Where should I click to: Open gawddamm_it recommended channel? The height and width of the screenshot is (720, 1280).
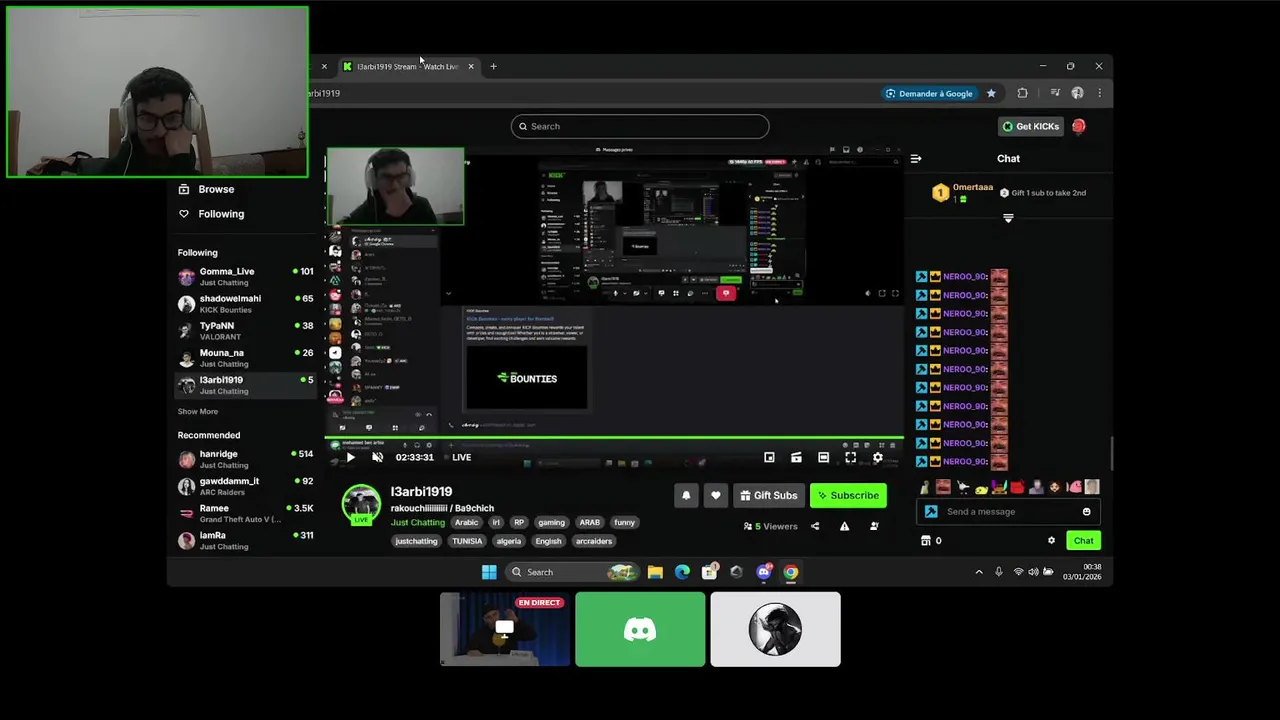tap(245, 486)
